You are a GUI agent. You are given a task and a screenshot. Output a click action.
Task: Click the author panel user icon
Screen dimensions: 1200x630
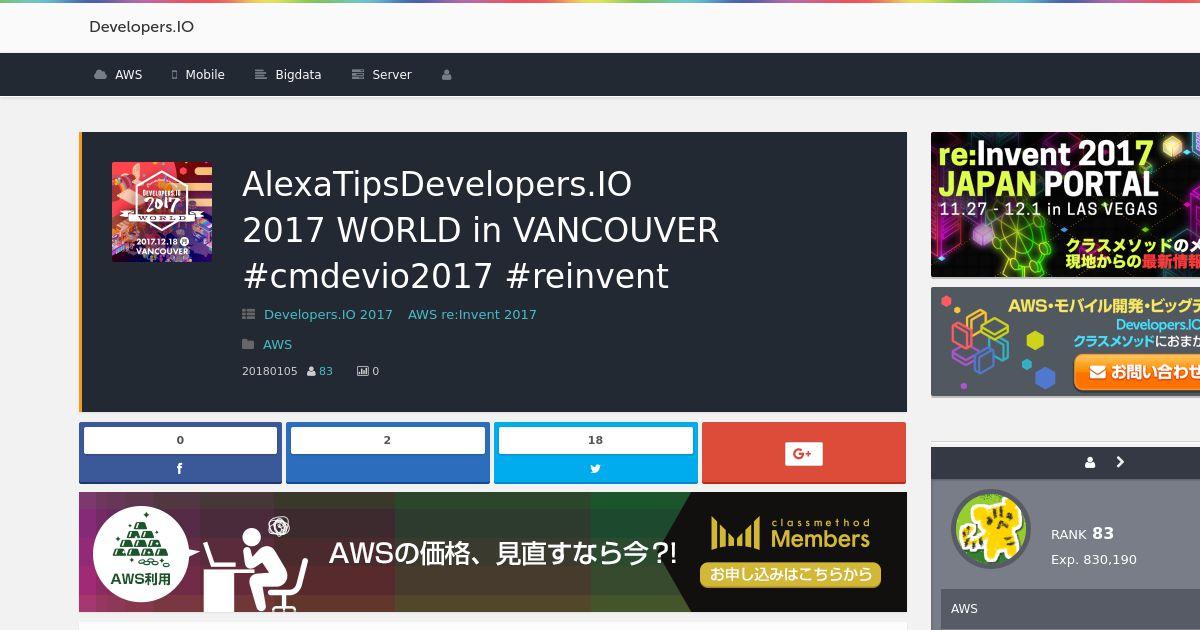click(x=1090, y=462)
